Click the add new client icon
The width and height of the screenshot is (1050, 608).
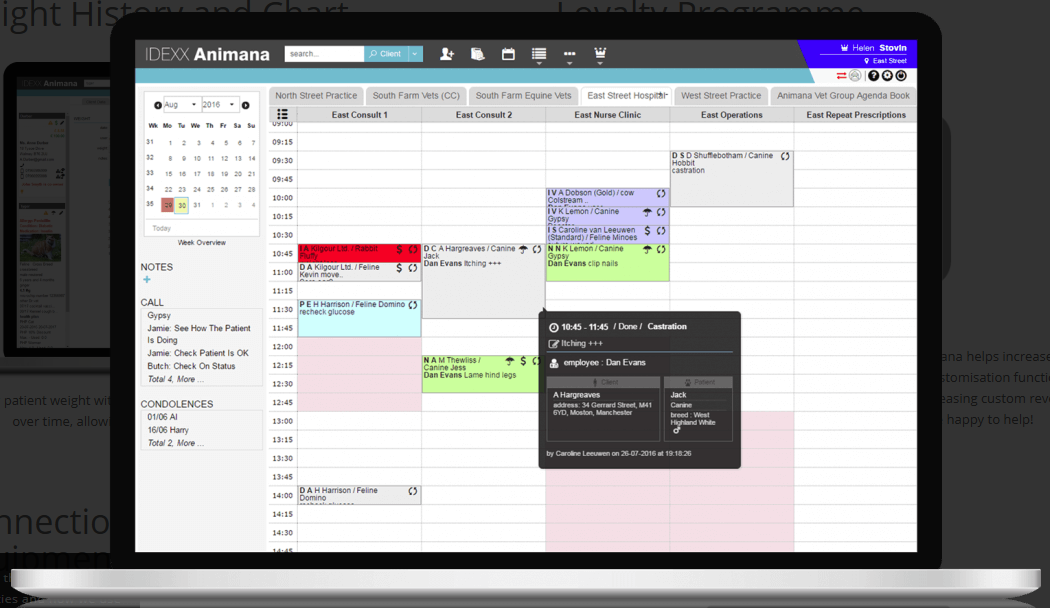(447, 54)
